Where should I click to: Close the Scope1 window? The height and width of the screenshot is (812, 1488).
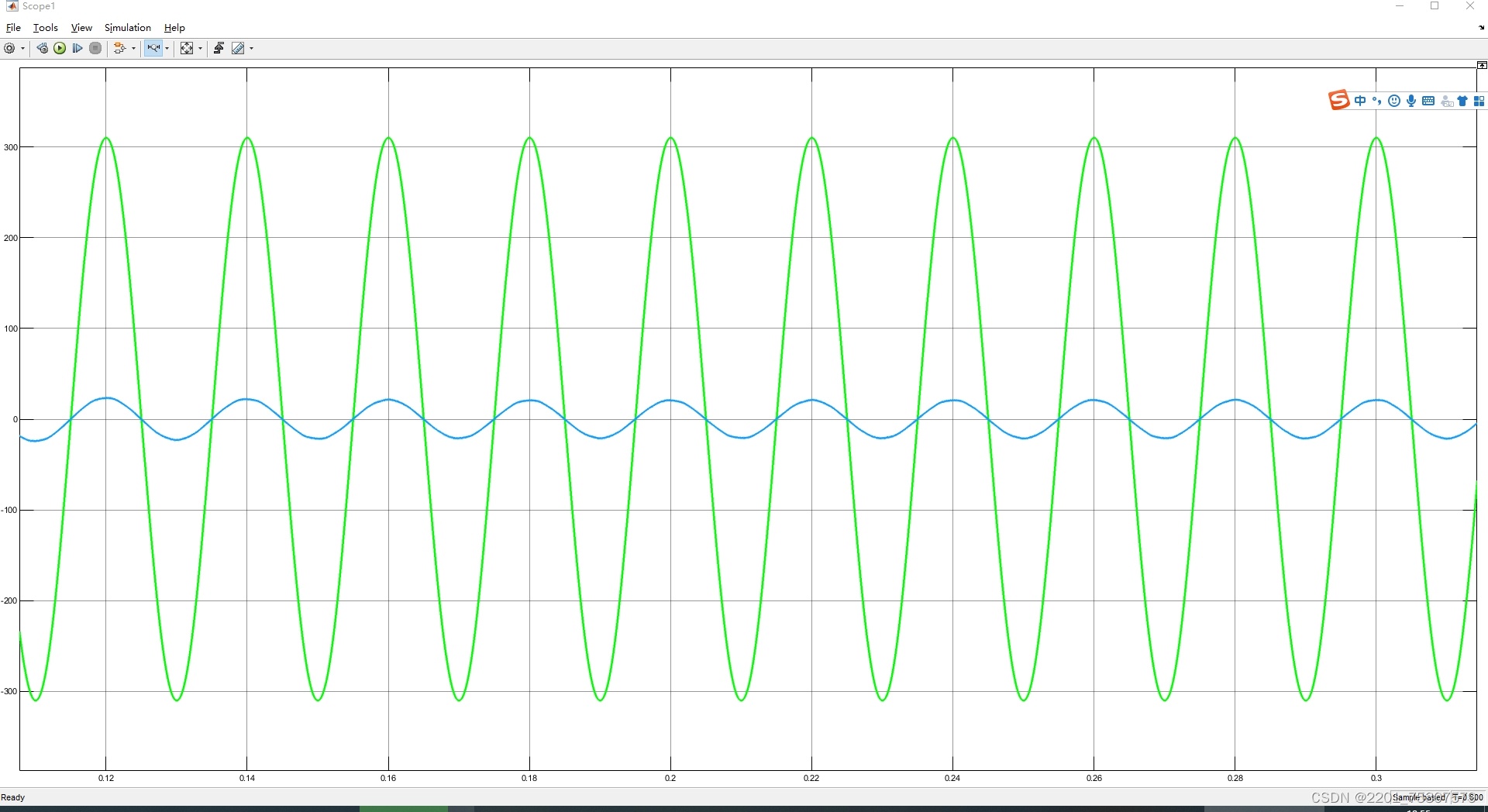pos(1470,6)
